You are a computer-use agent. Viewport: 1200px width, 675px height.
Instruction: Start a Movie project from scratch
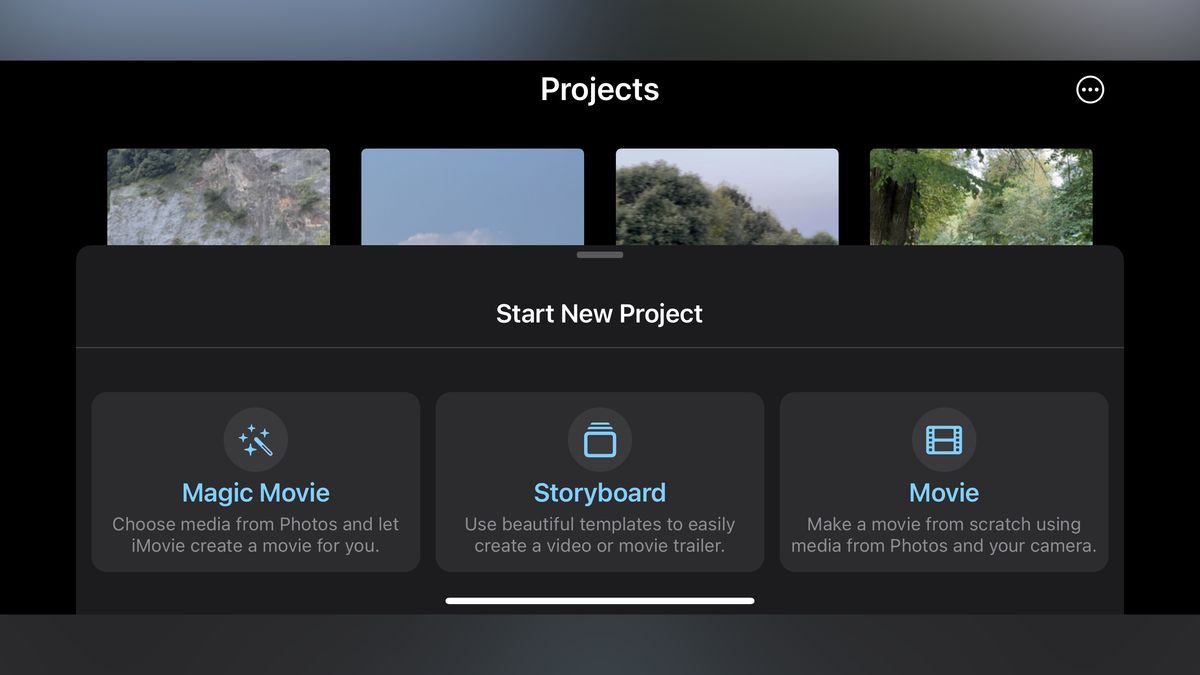tap(944, 482)
